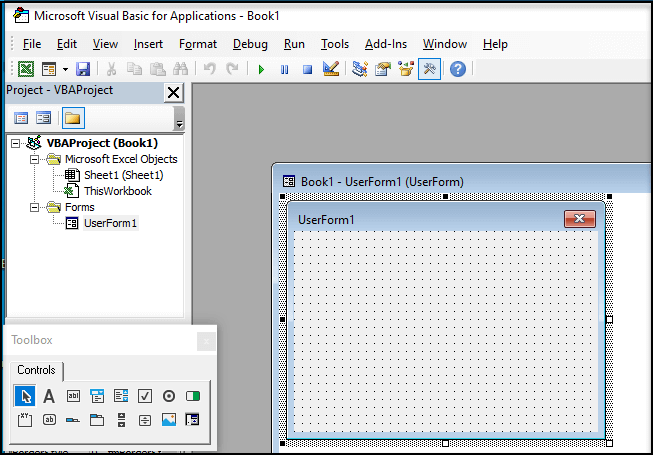Viewport: 653px width, 455px height.
Task: Toggle the Toolbox hammer-and-wrench icon
Action: click(429, 69)
